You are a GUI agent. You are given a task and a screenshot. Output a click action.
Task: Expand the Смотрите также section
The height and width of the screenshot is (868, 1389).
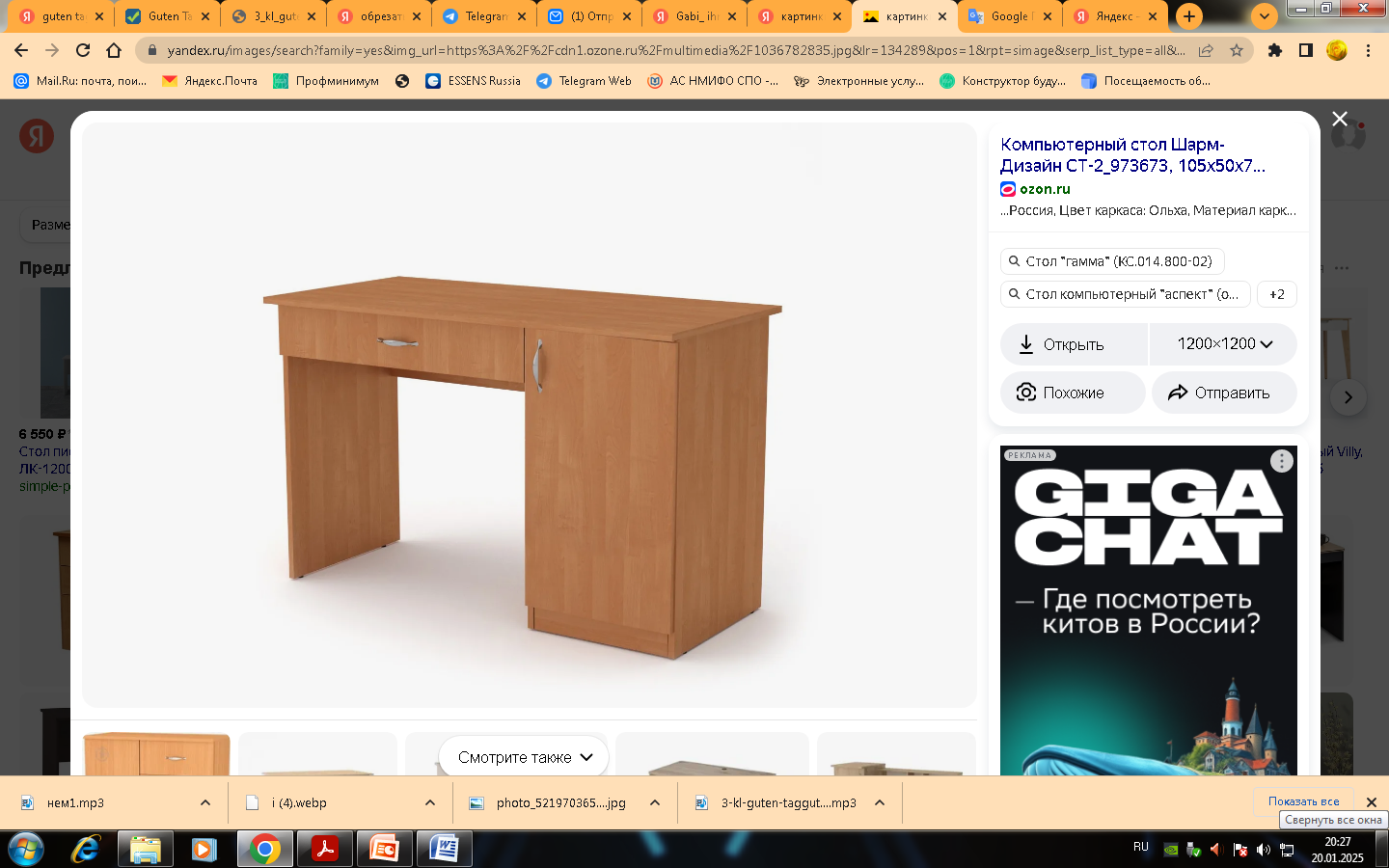tap(524, 757)
